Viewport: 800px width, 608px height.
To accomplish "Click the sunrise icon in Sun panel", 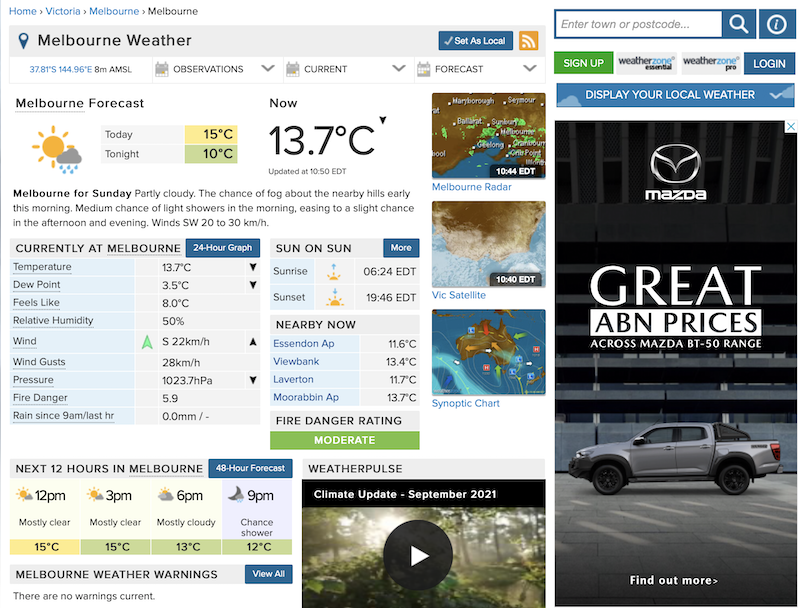I will pyautogui.click(x=333, y=272).
